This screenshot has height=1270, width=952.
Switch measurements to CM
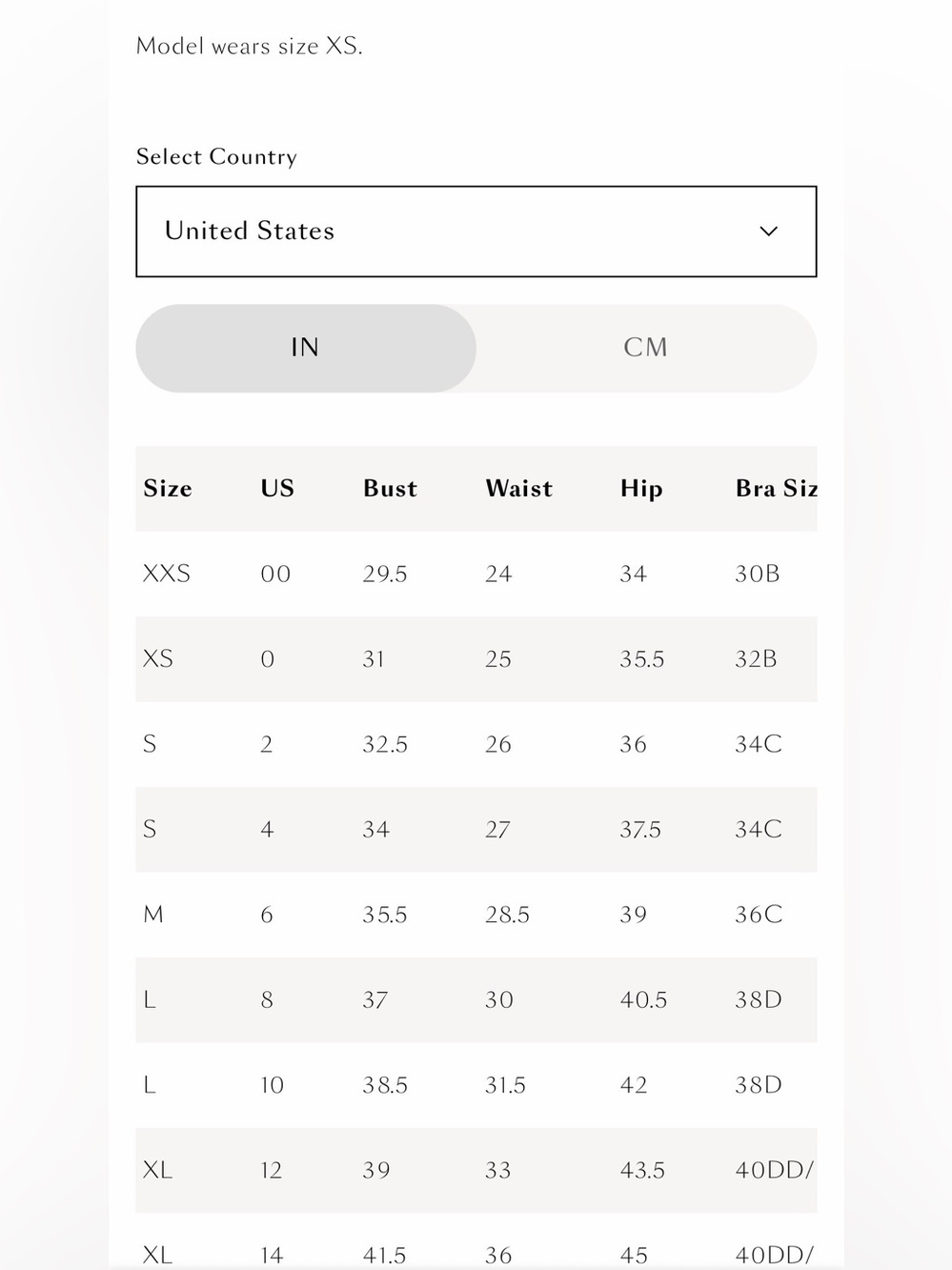click(x=646, y=348)
